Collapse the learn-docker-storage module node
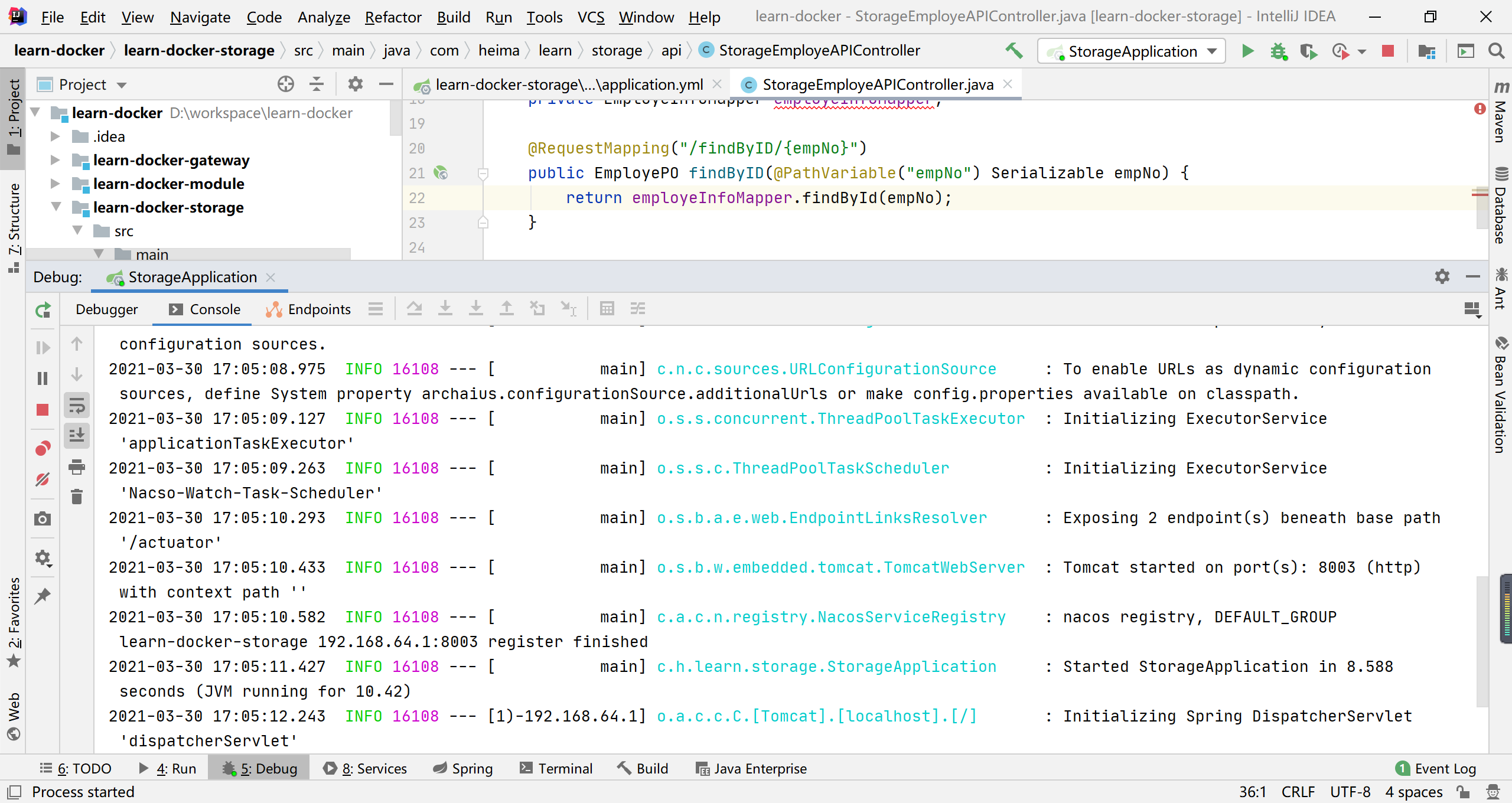The image size is (1512, 803). coord(56,207)
